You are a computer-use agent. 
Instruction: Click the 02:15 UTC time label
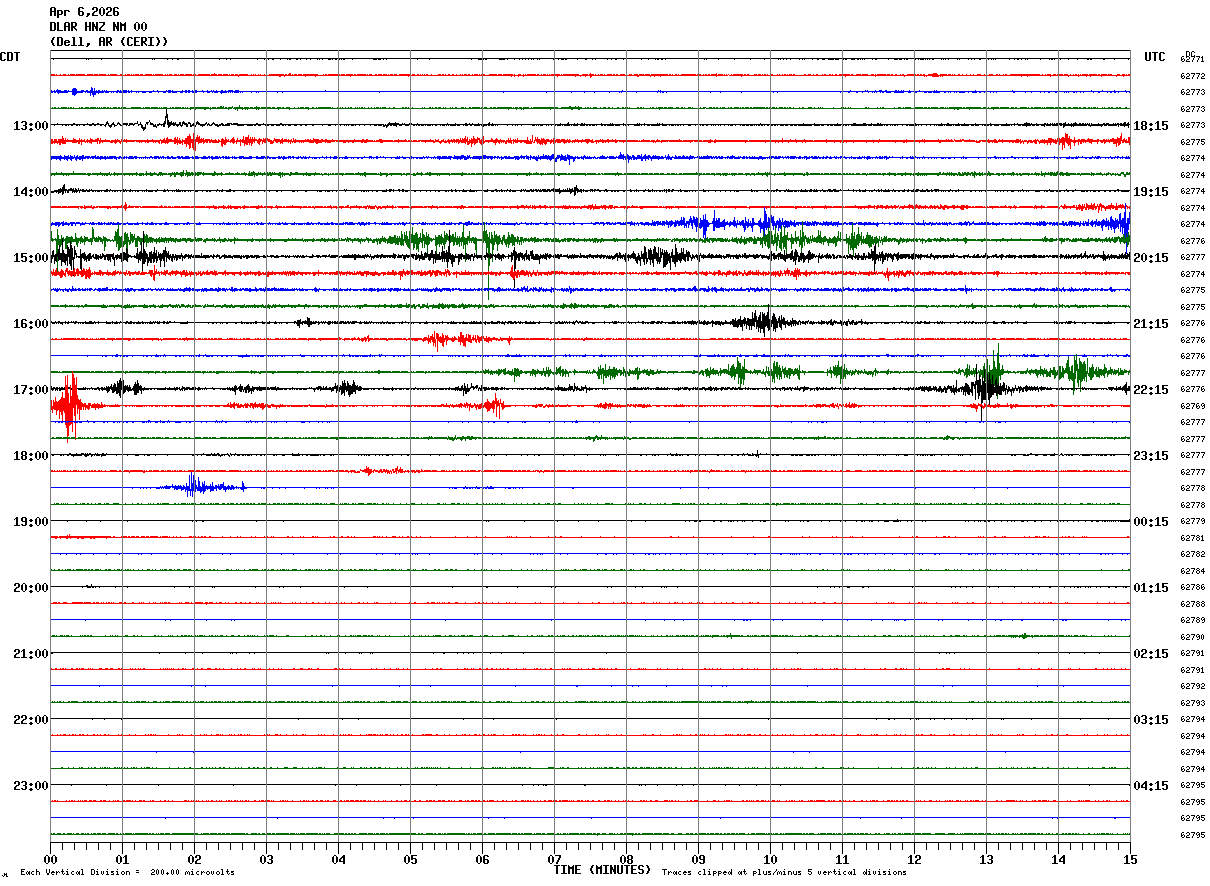[1151, 654]
